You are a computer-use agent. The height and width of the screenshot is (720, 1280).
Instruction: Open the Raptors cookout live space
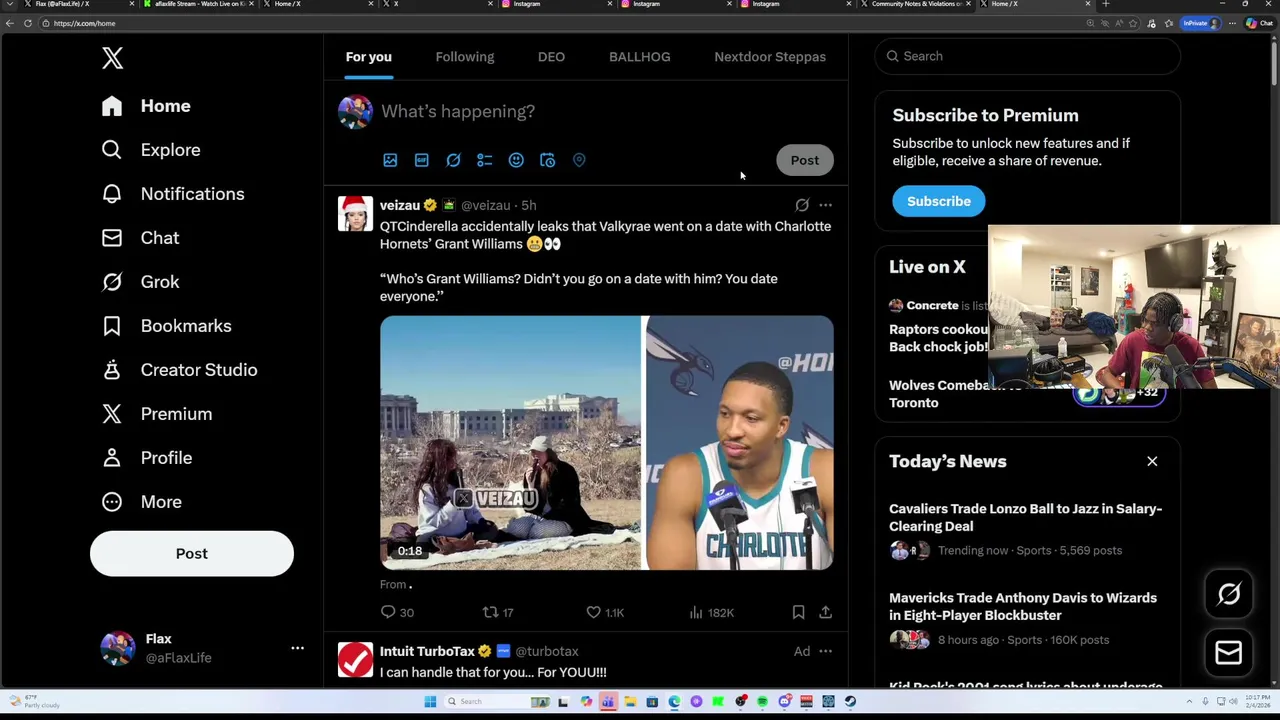click(x=938, y=338)
